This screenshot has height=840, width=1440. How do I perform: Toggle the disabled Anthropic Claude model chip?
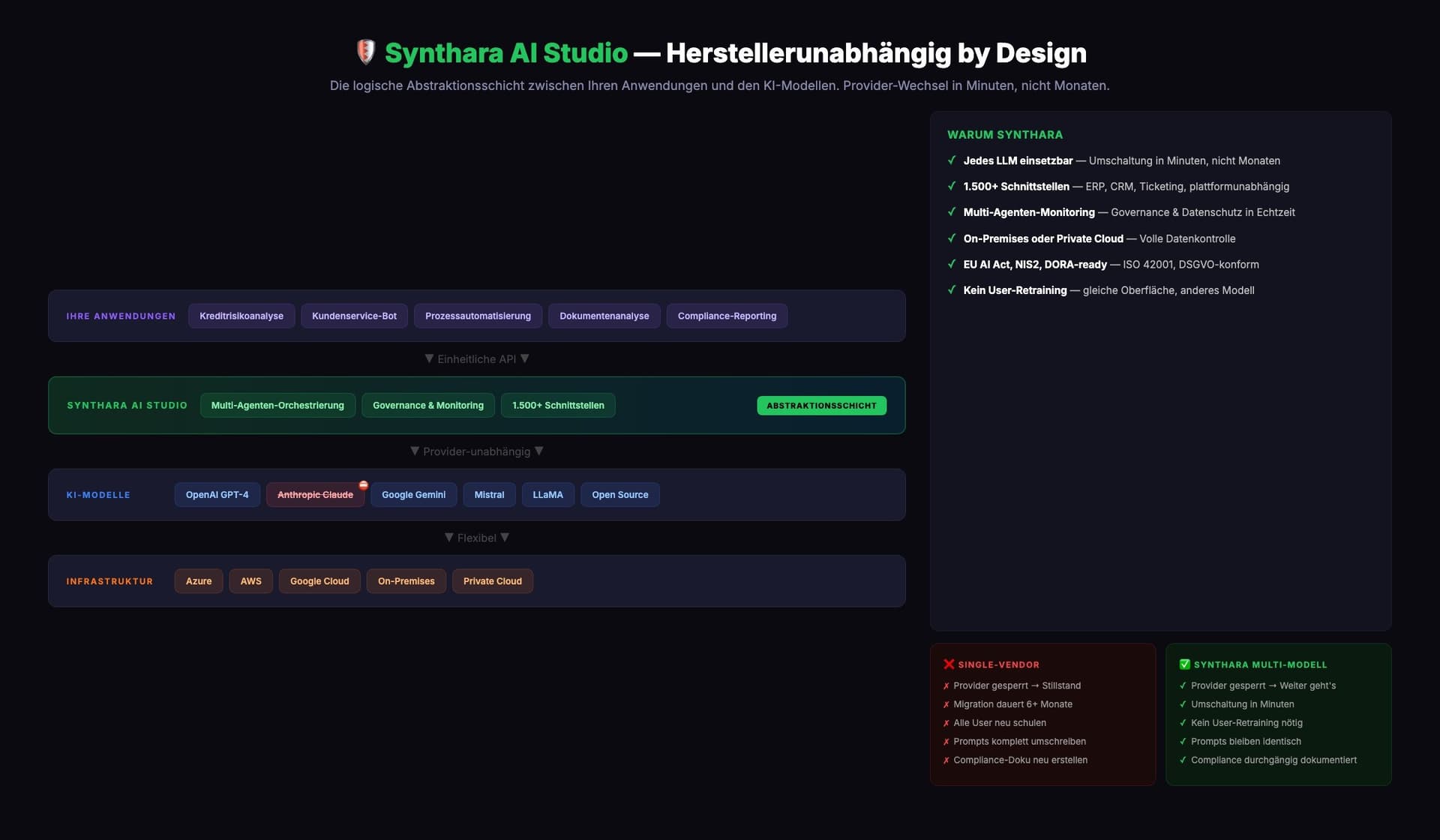(x=315, y=494)
